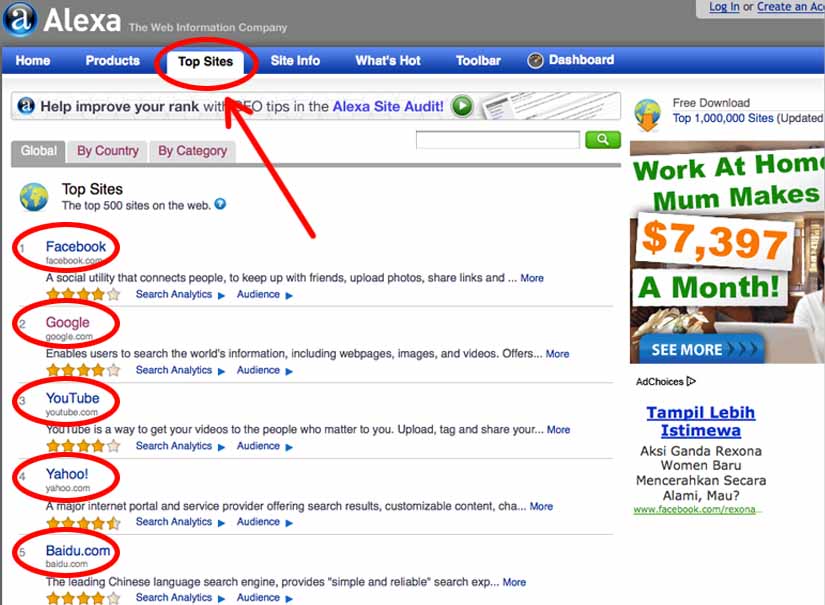
Task: Click the Dashboard gauge icon
Action: pyautogui.click(x=535, y=61)
